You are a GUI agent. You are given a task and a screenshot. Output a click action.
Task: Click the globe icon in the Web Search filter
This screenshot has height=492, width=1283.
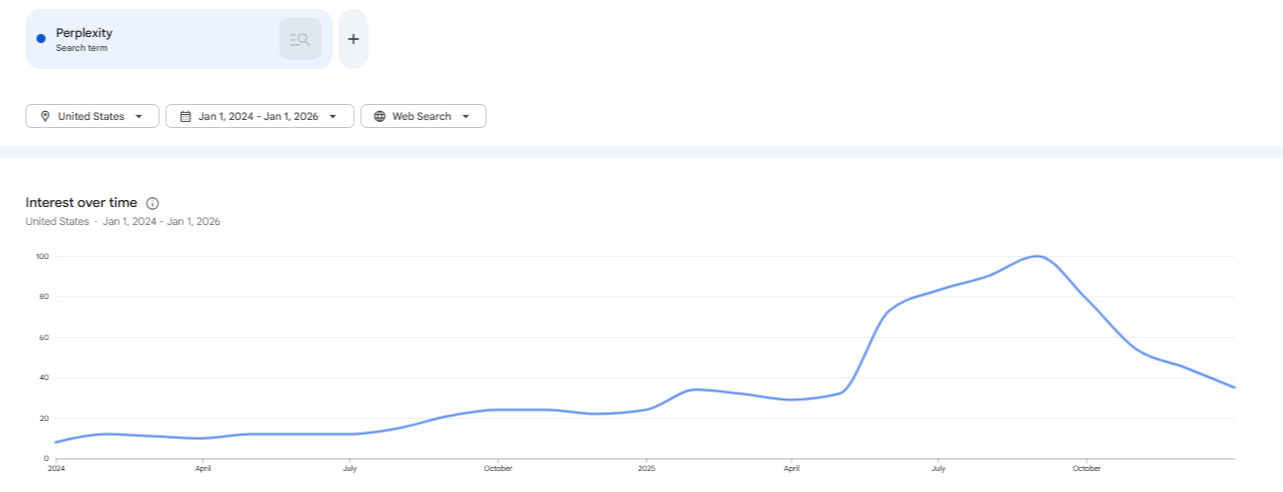click(x=380, y=116)
